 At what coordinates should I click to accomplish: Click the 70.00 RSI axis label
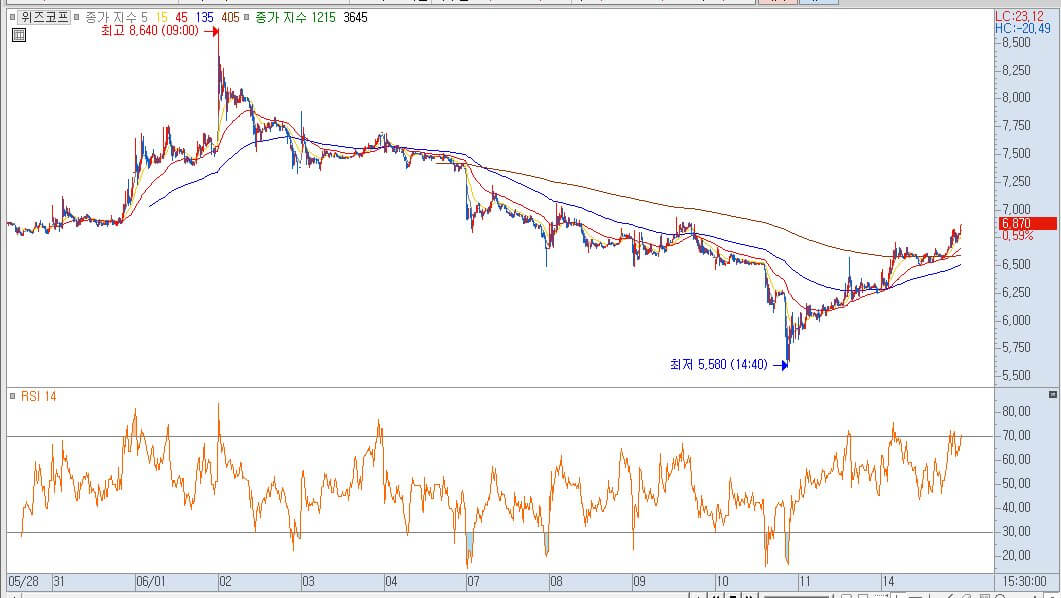coord(1016,436)
